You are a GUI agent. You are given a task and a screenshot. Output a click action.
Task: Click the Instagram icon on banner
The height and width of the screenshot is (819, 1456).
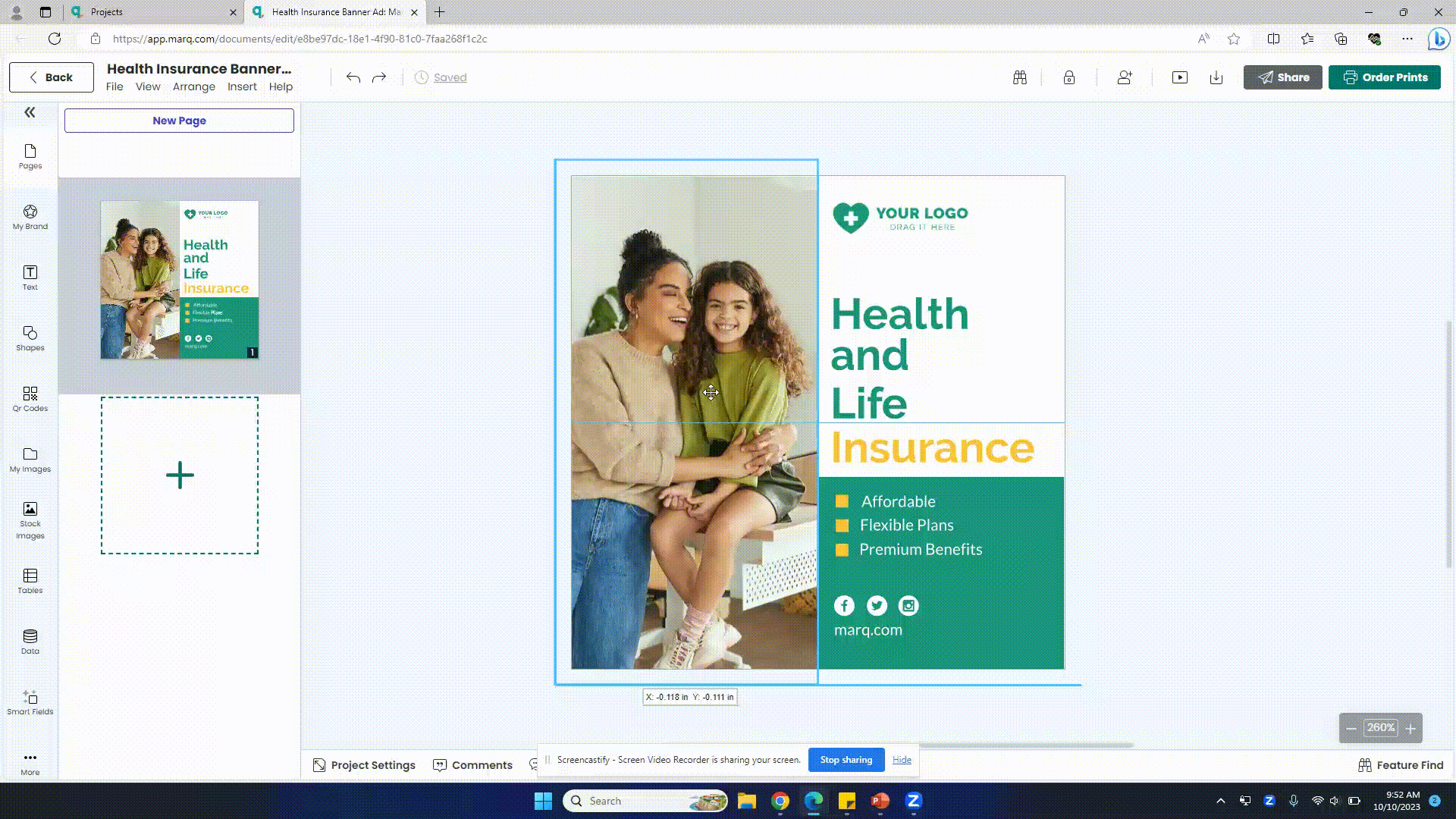[x=908, y=606]
